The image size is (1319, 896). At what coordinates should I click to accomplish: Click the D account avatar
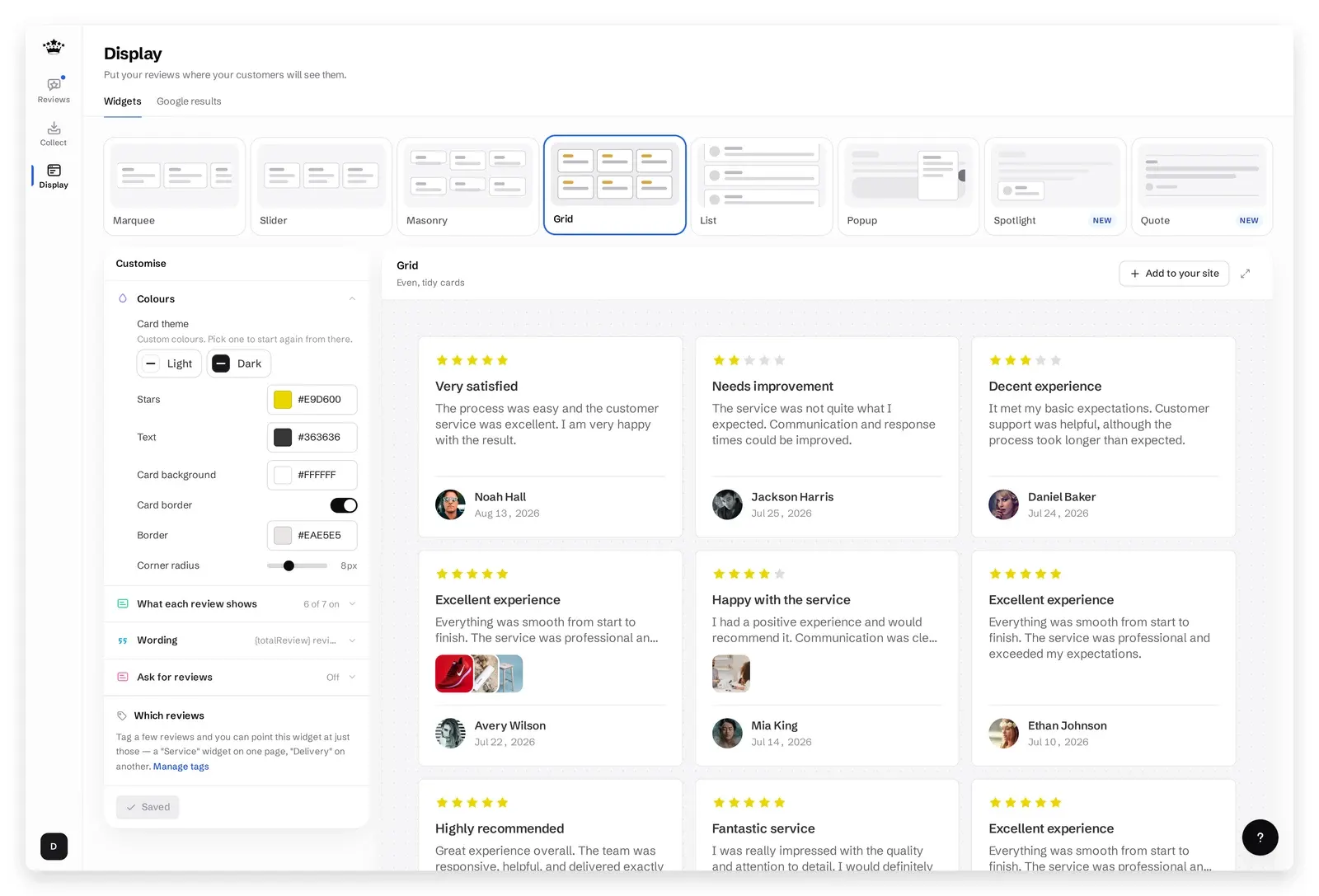[x=54, y=846]
